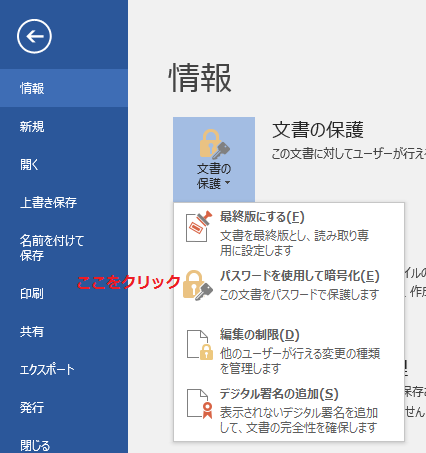Screen dimensions: 426x453
Task: Click the back arrow circle icon
Action: pos(34,36)
